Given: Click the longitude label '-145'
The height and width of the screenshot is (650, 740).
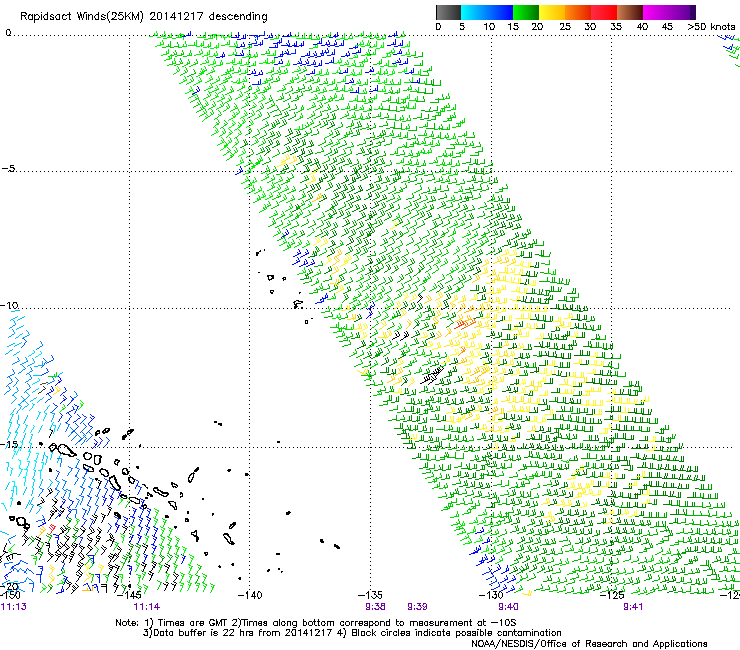Looking at the screenshot, I should (131, 595).
